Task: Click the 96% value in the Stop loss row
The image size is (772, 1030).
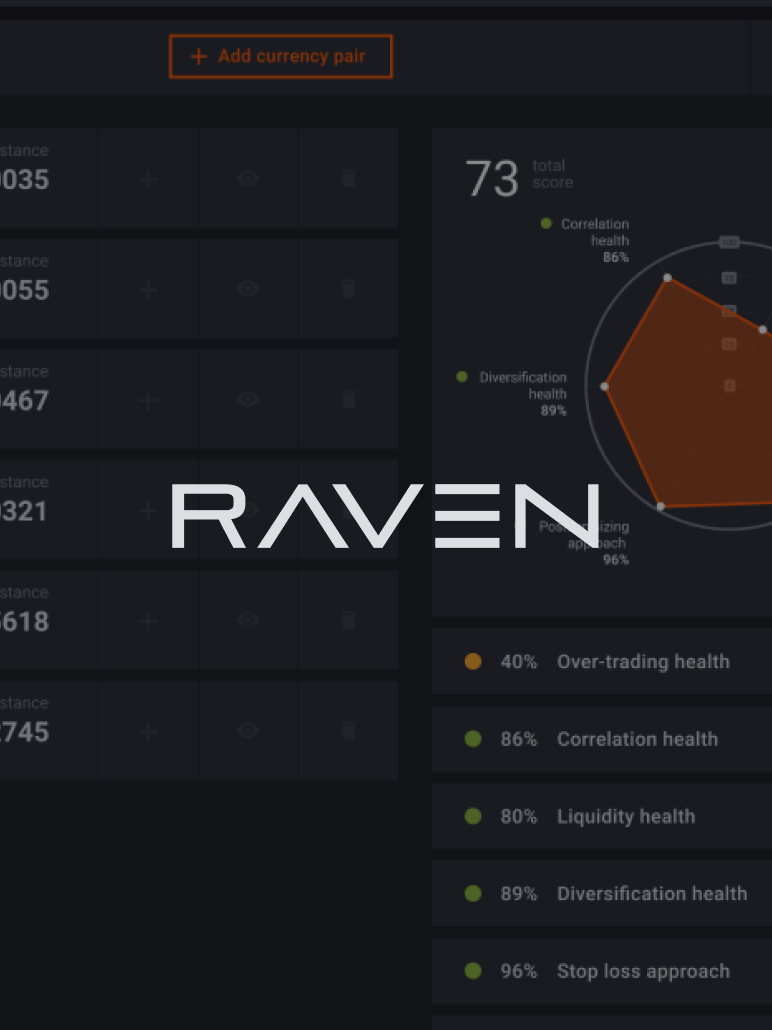Action: pos(519,971)
